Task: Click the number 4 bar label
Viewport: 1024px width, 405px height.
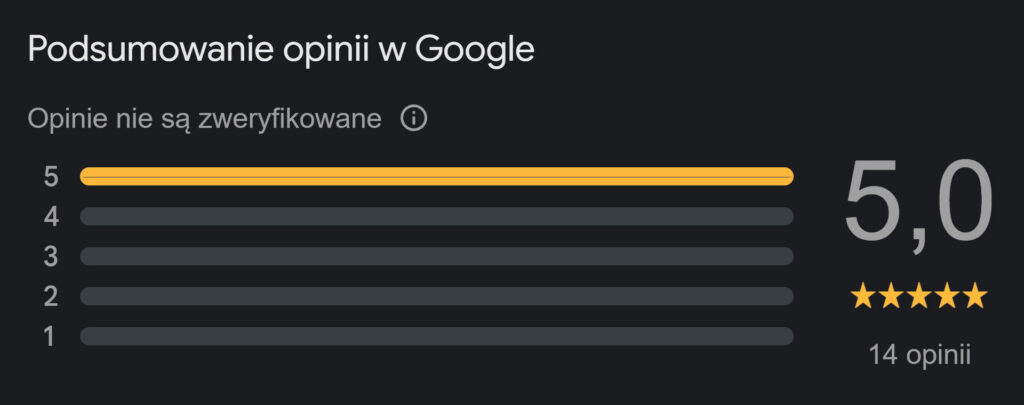Action: 51,216
